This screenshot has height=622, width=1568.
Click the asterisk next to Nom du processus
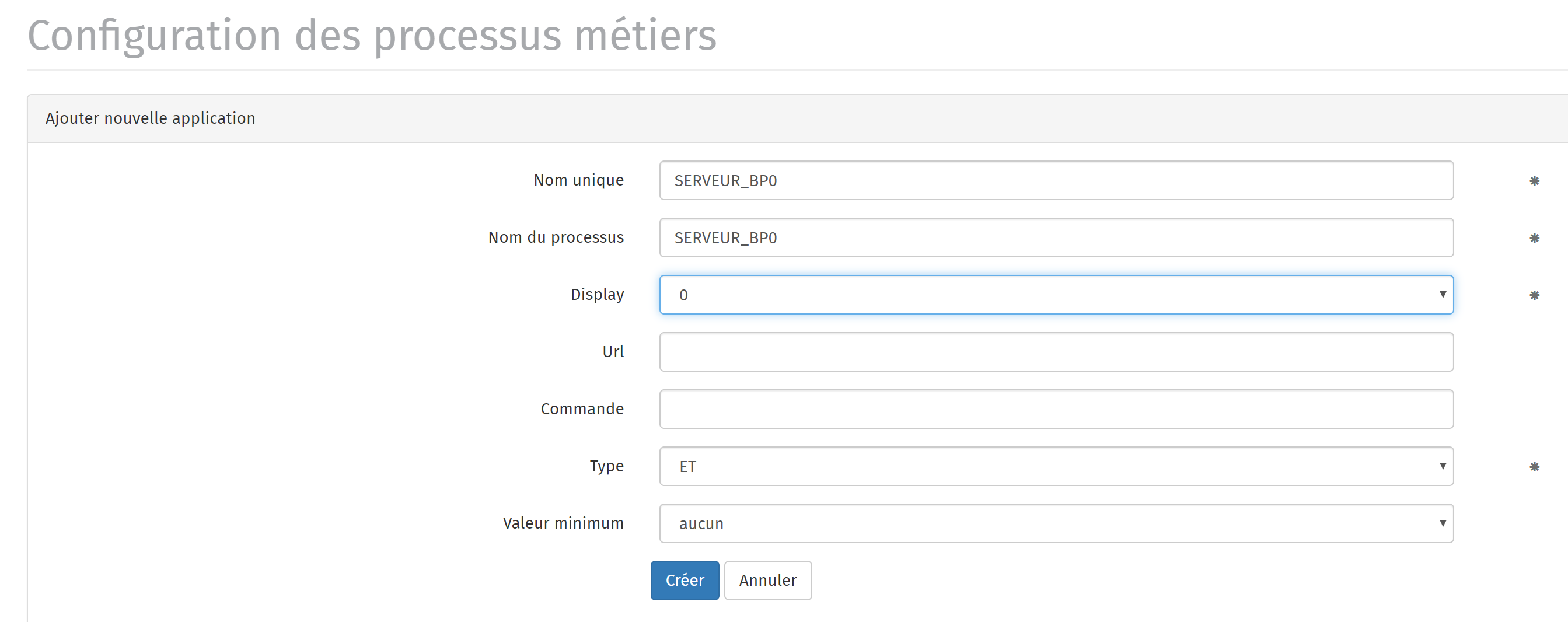point(1534,238)
